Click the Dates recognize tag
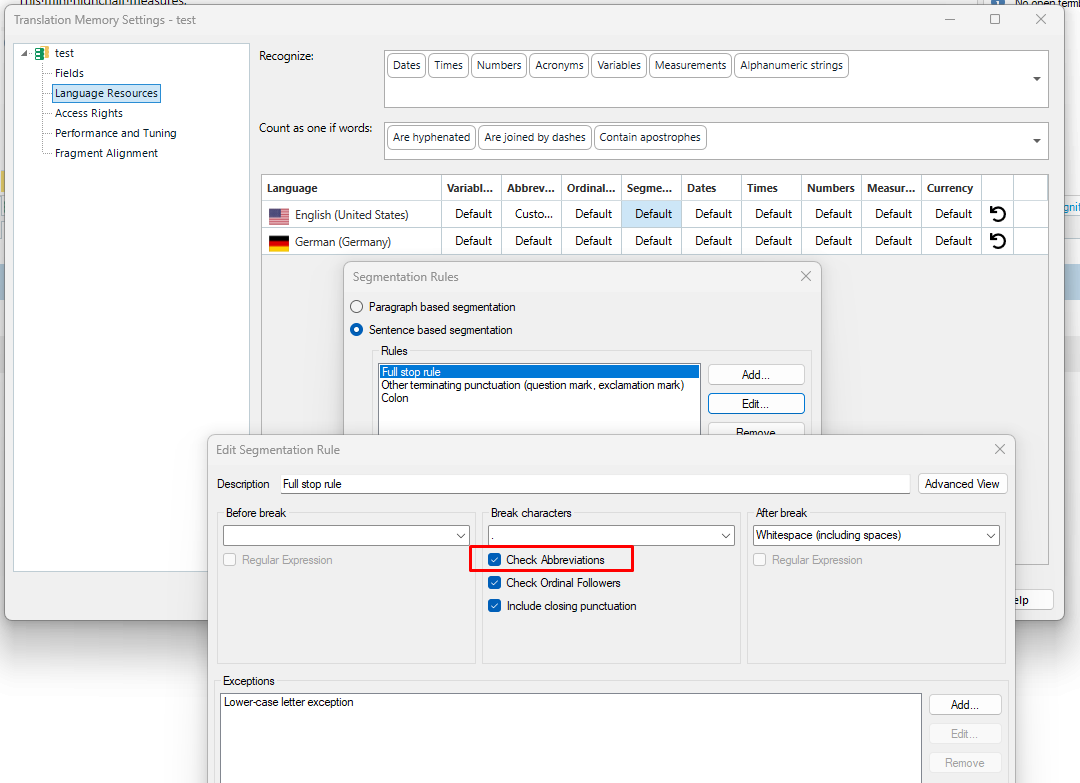This screenshot has height=783, width=1080. click(x=406, y=65)
